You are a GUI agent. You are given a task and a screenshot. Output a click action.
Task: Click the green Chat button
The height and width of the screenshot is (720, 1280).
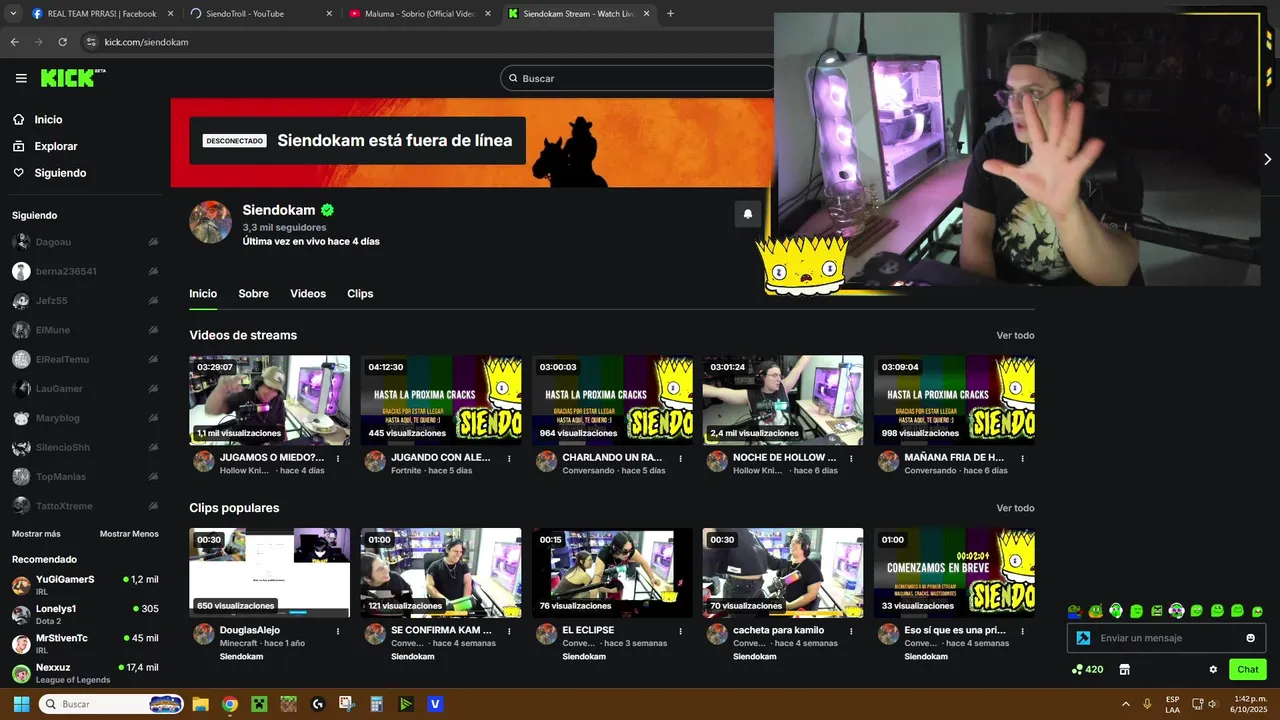(x=1247, y=670)
